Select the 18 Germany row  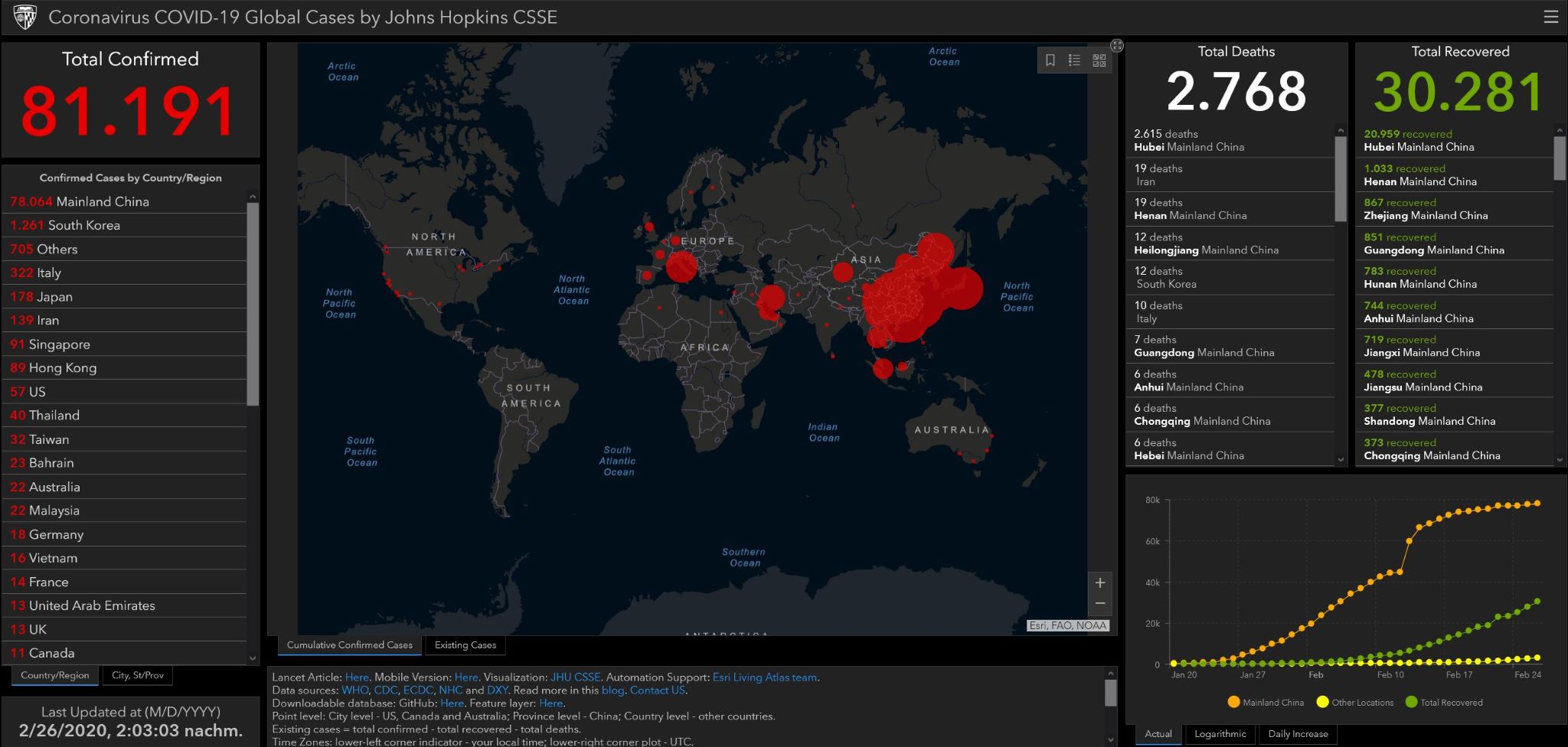point(125,534)
